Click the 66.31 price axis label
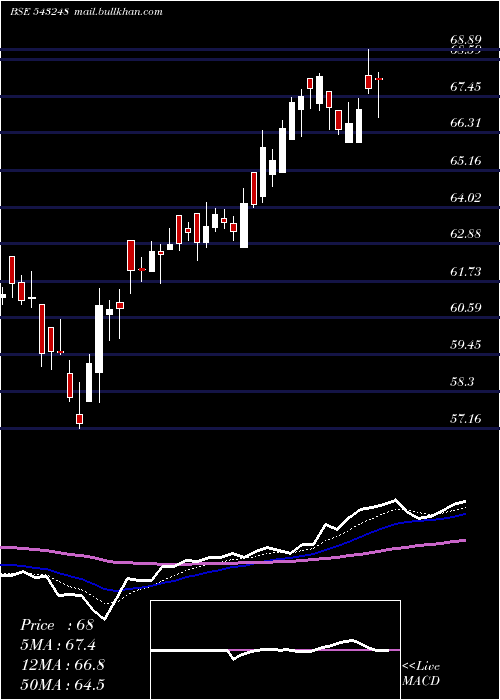This screenshot has width=500, height=700. click(465, 122)
